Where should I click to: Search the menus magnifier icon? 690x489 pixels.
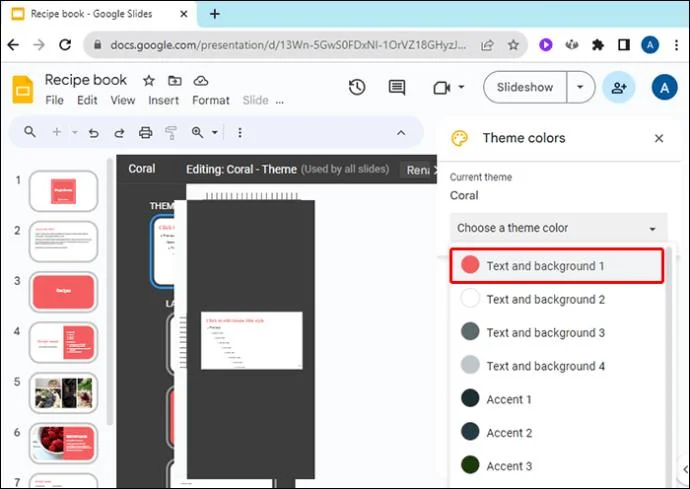tap(29, 132)
